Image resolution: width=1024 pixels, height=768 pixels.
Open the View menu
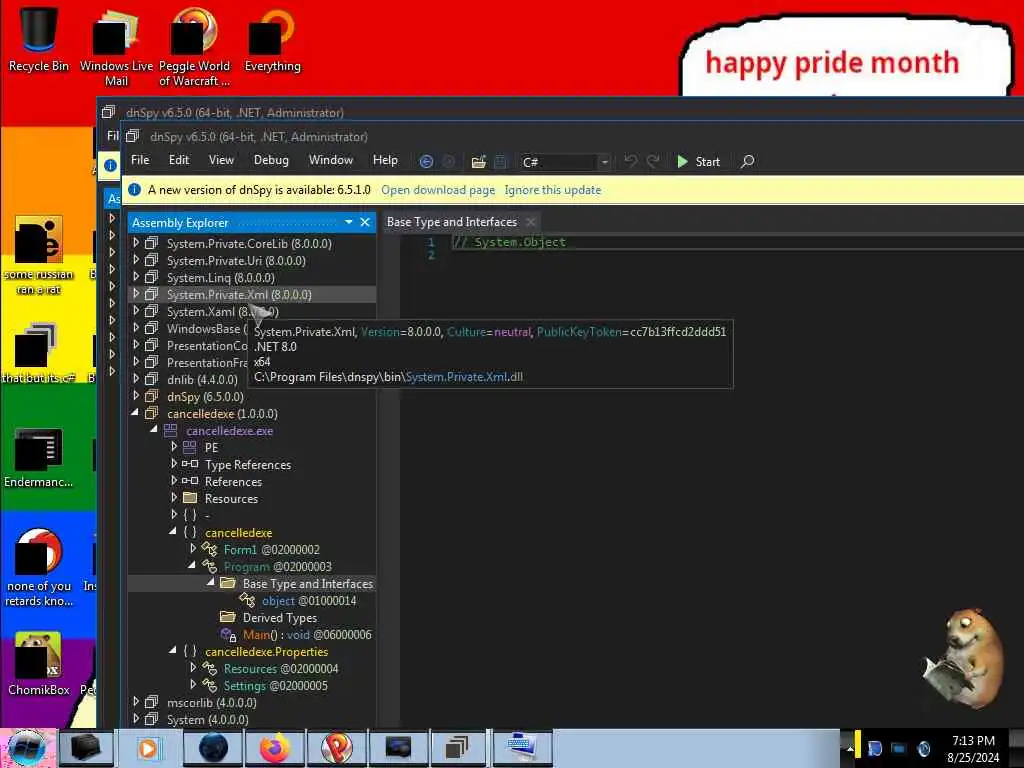pyautogui.click(x=221, y=160)
